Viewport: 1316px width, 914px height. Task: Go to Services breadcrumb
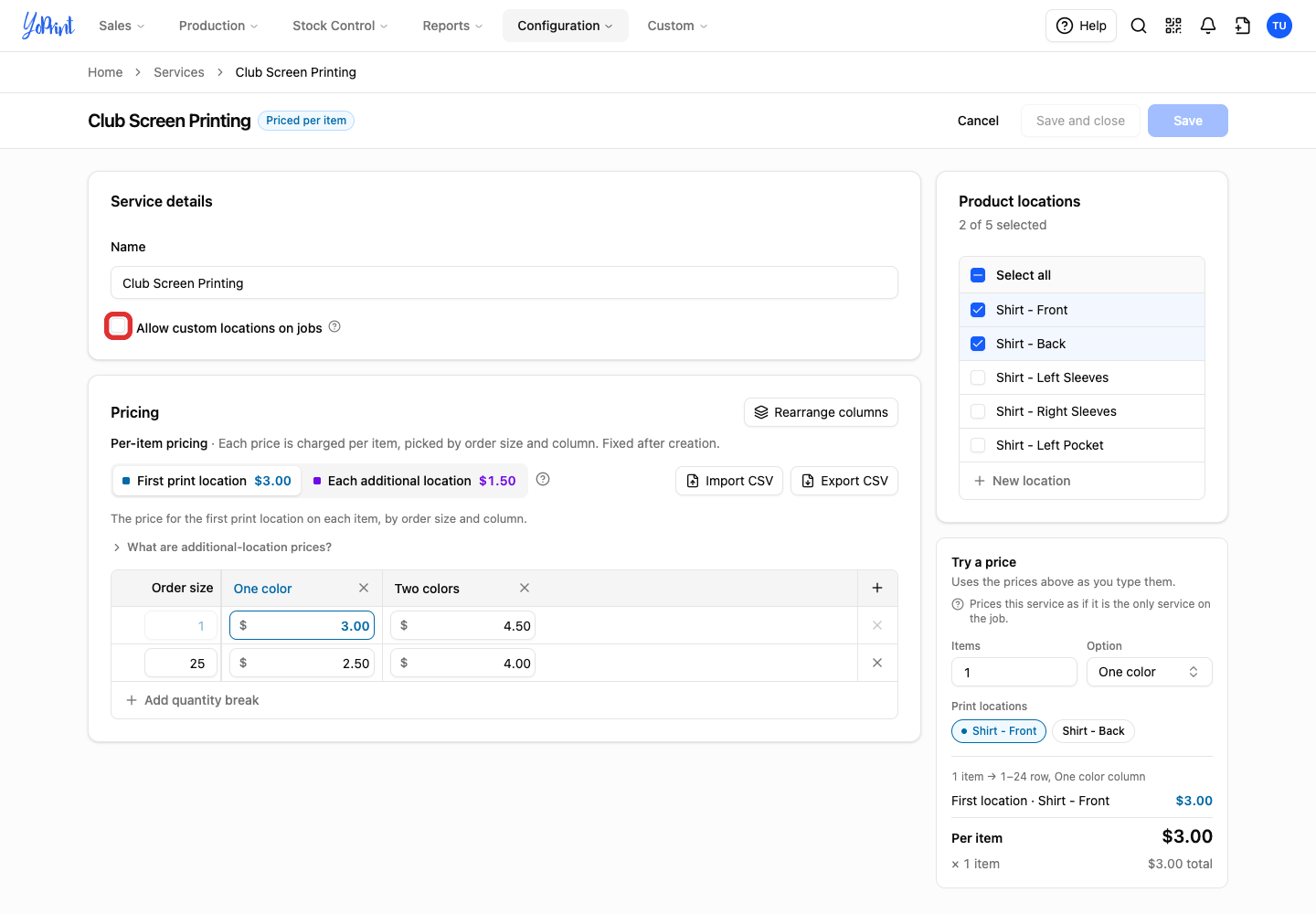[179, 72]
